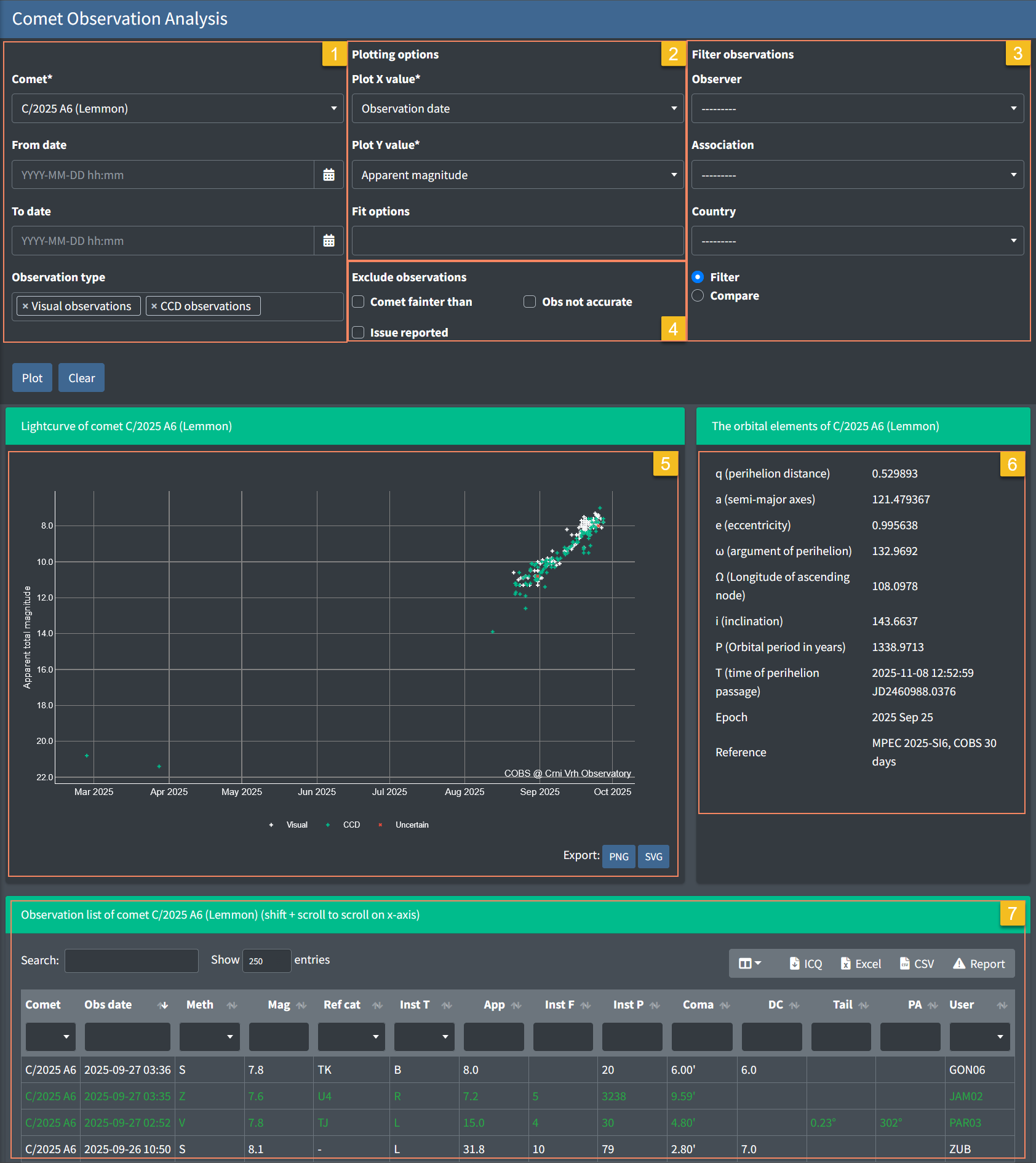Tick the Issue reported checkbox
The height and width of the screenshot is (1163, 1036).
pos(358,332)
